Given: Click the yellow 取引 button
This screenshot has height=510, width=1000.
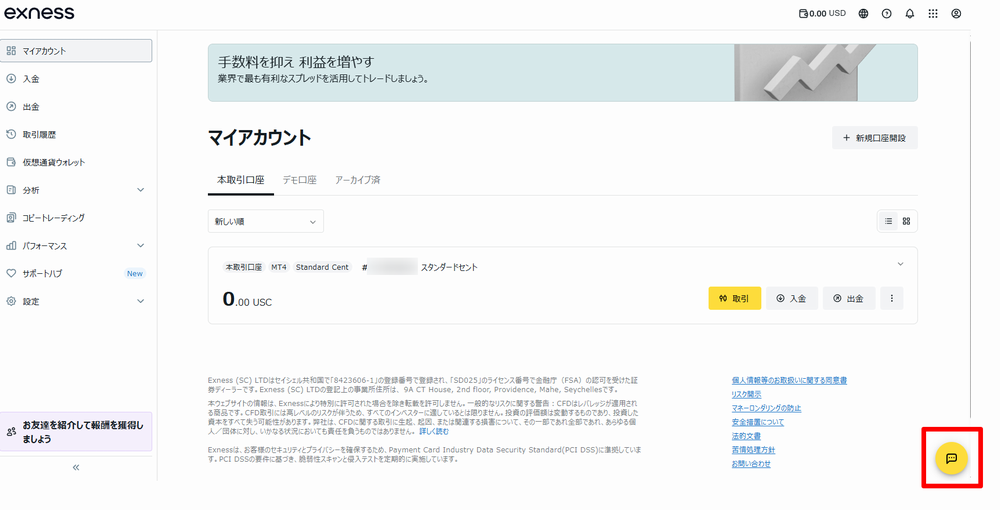Looking at the screenshot, I should tap(734, 298).
